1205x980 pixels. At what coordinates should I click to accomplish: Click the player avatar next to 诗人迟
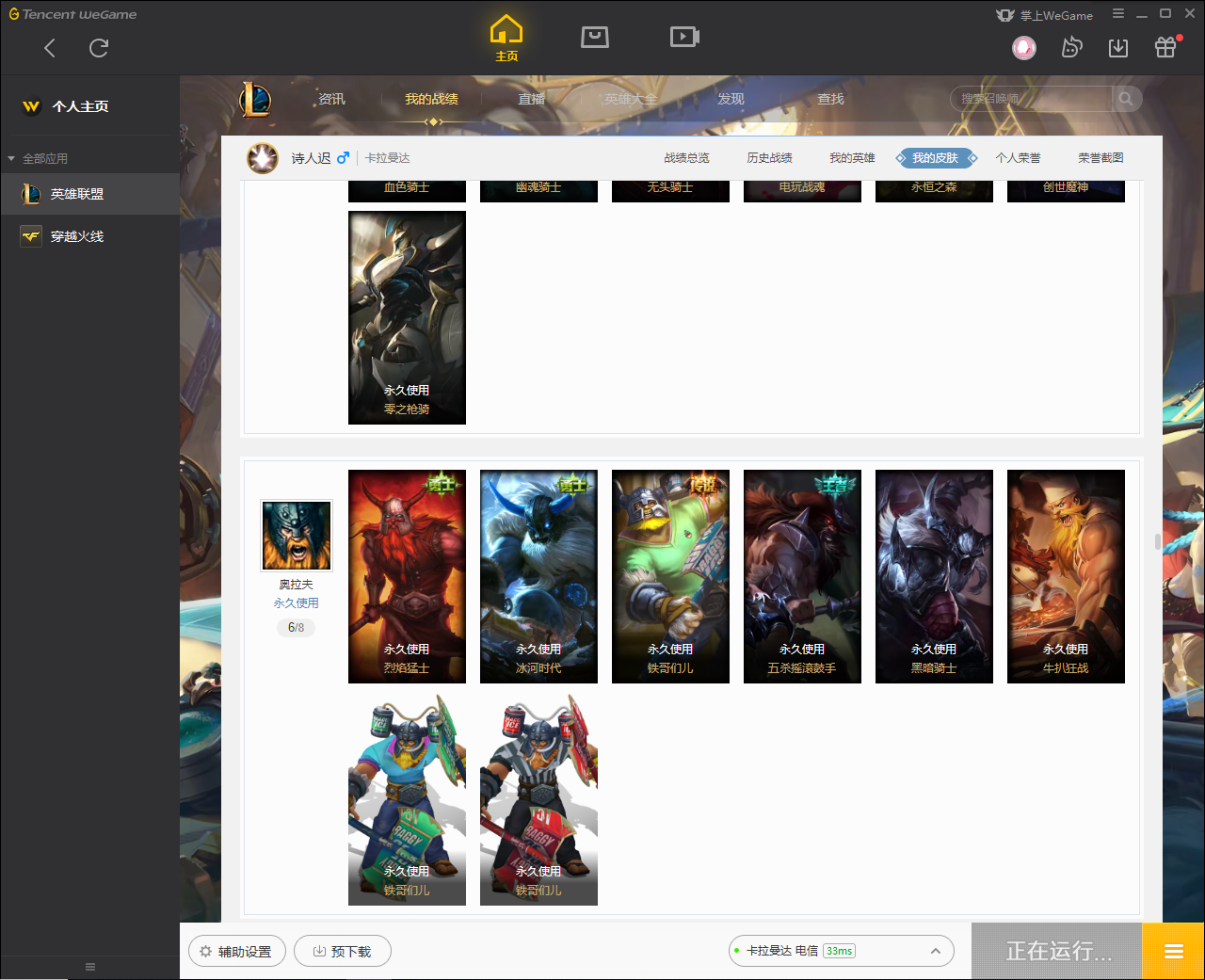[263, 158]
